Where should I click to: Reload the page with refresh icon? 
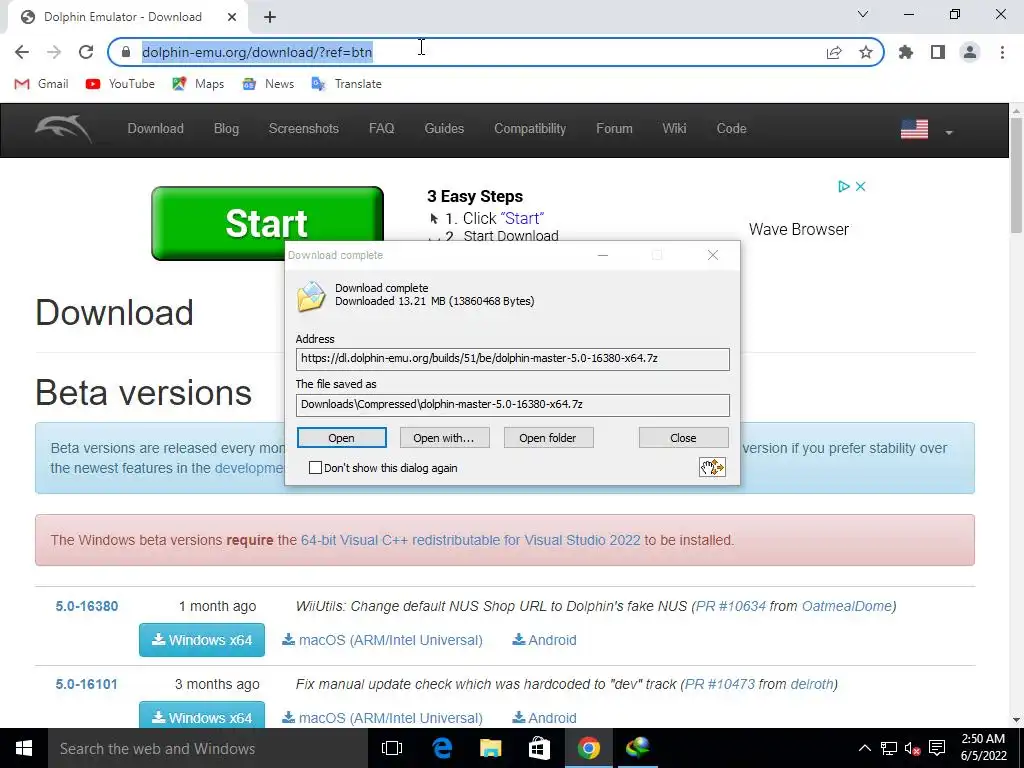pos(86,52)
